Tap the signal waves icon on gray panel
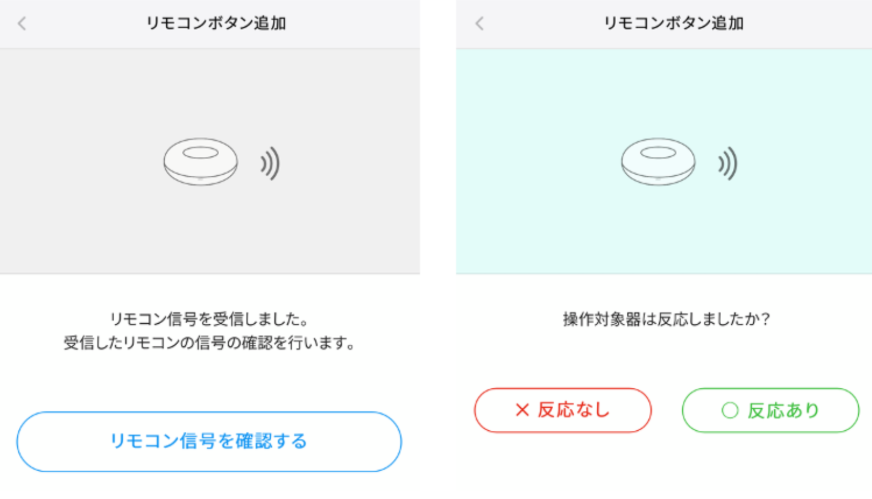Viewport: 872px width, 499px height. pyautogui.click(x=269, y=163)
